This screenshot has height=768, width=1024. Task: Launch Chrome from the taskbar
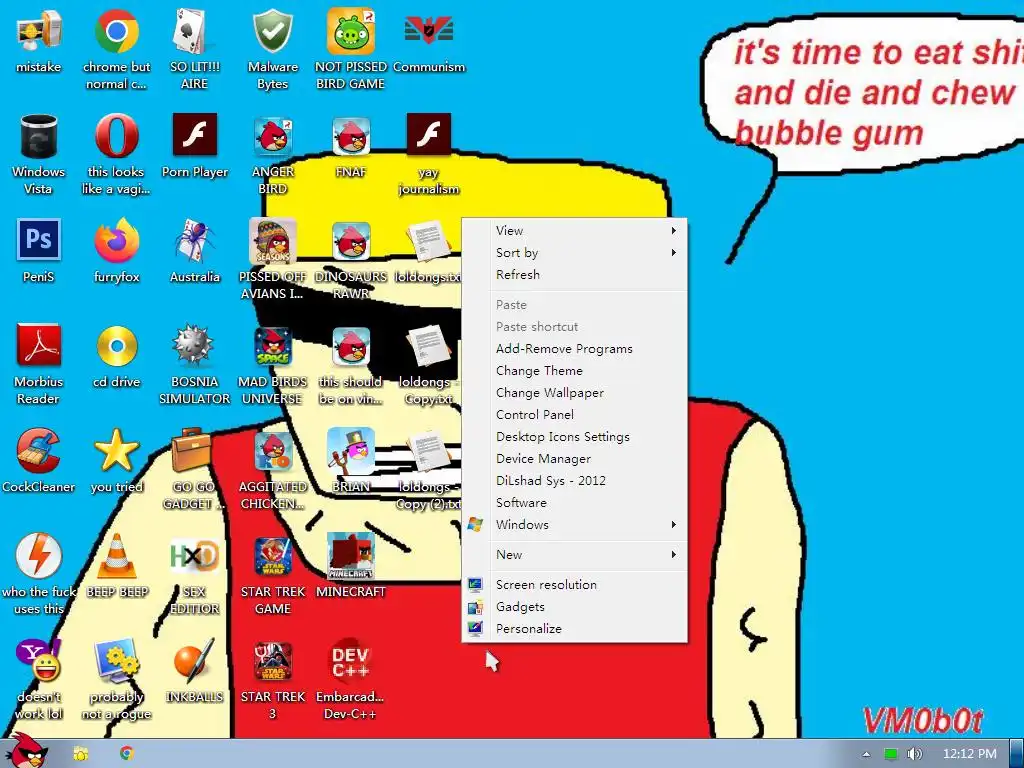coord(127,754)
